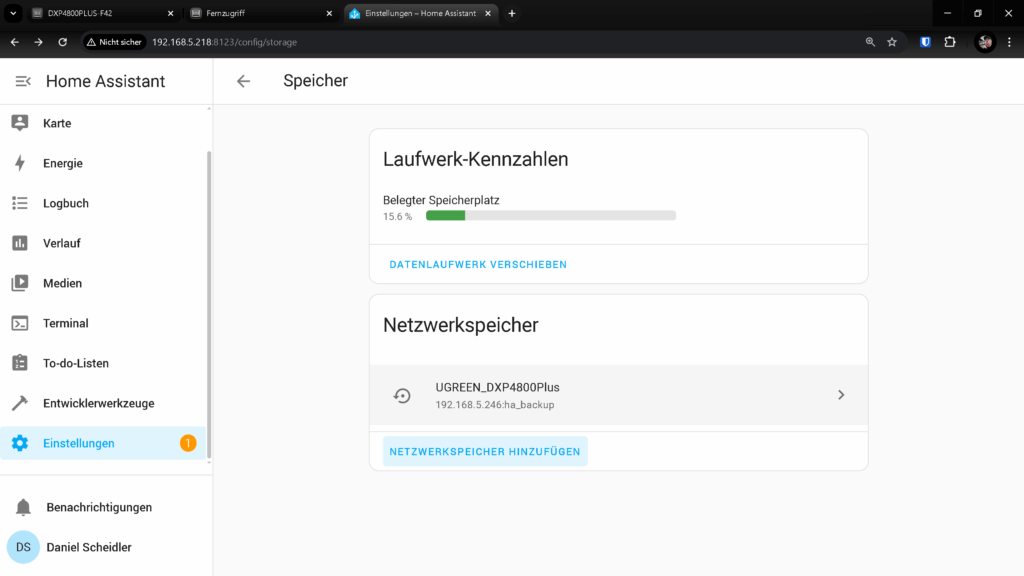Click the Laufwerk-Kennzahlen heading
The height and width of the screenshot is (576, 1024).
[475, 159]
